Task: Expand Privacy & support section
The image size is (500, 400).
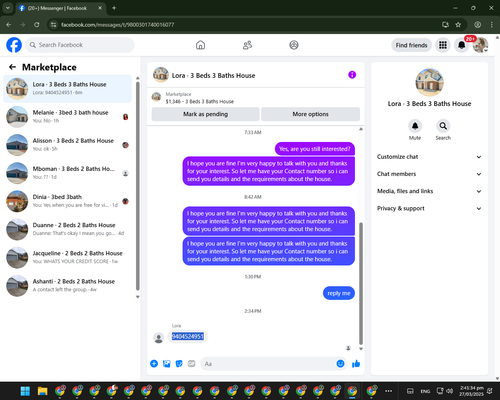Action: click(x=429, y=208)
